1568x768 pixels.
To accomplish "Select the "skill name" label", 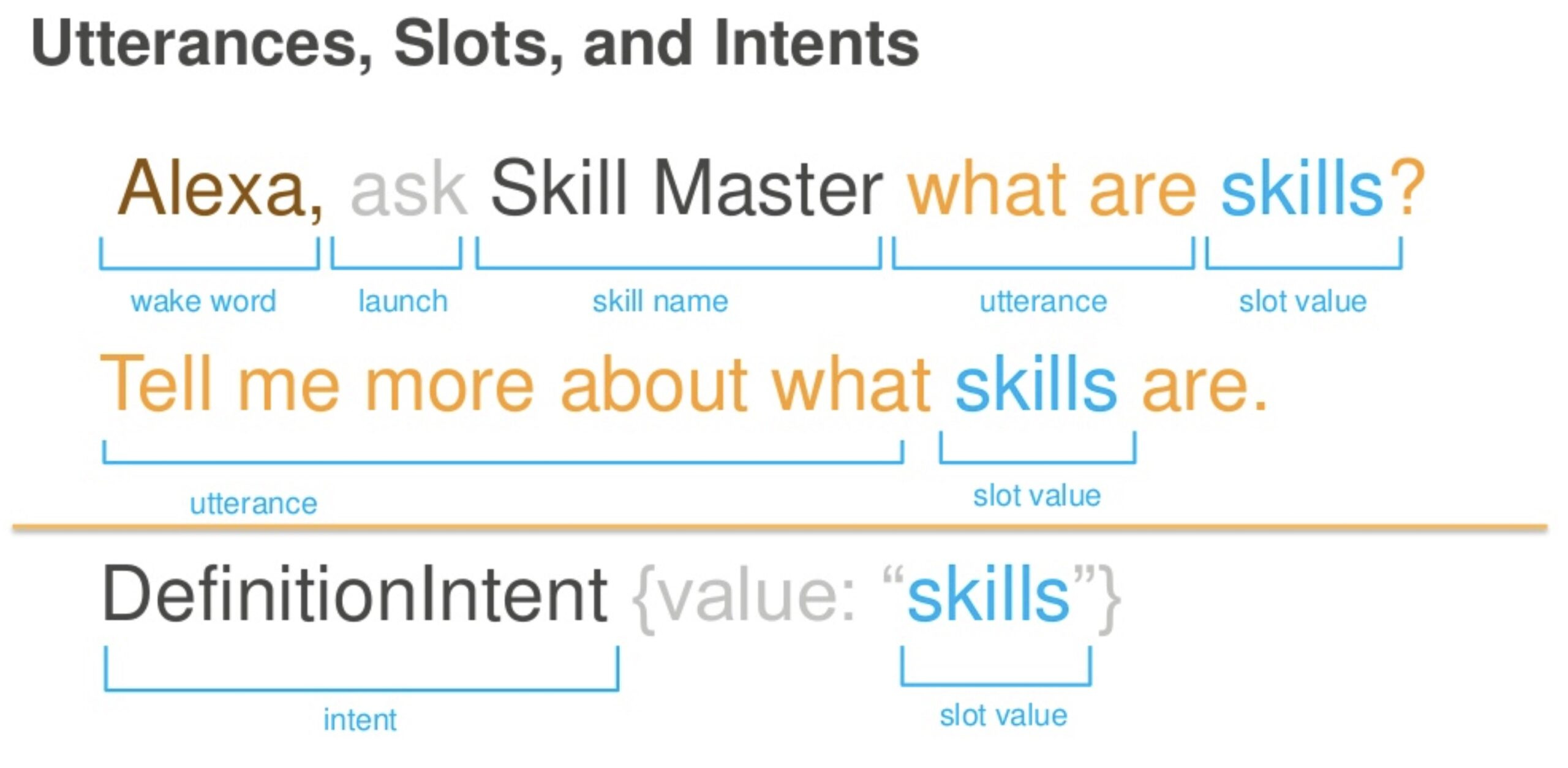I will [x=660, y=301].
